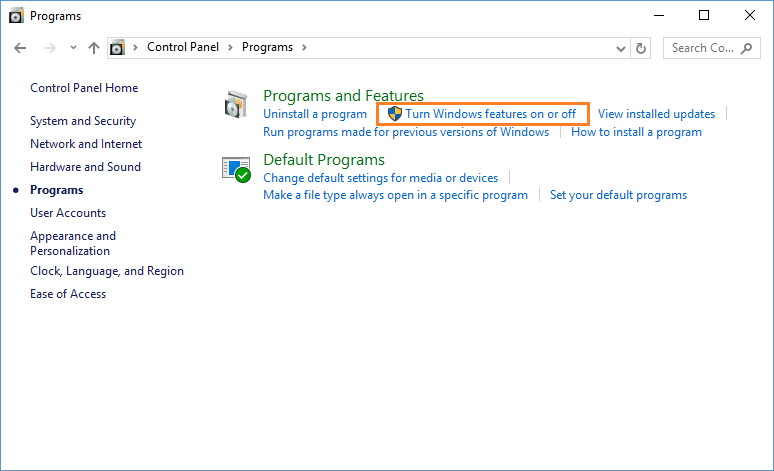Image resolution: width=774 pixels, height=471 pixels.
Task: Open Make a file type always open link
Action: (395, 195)
